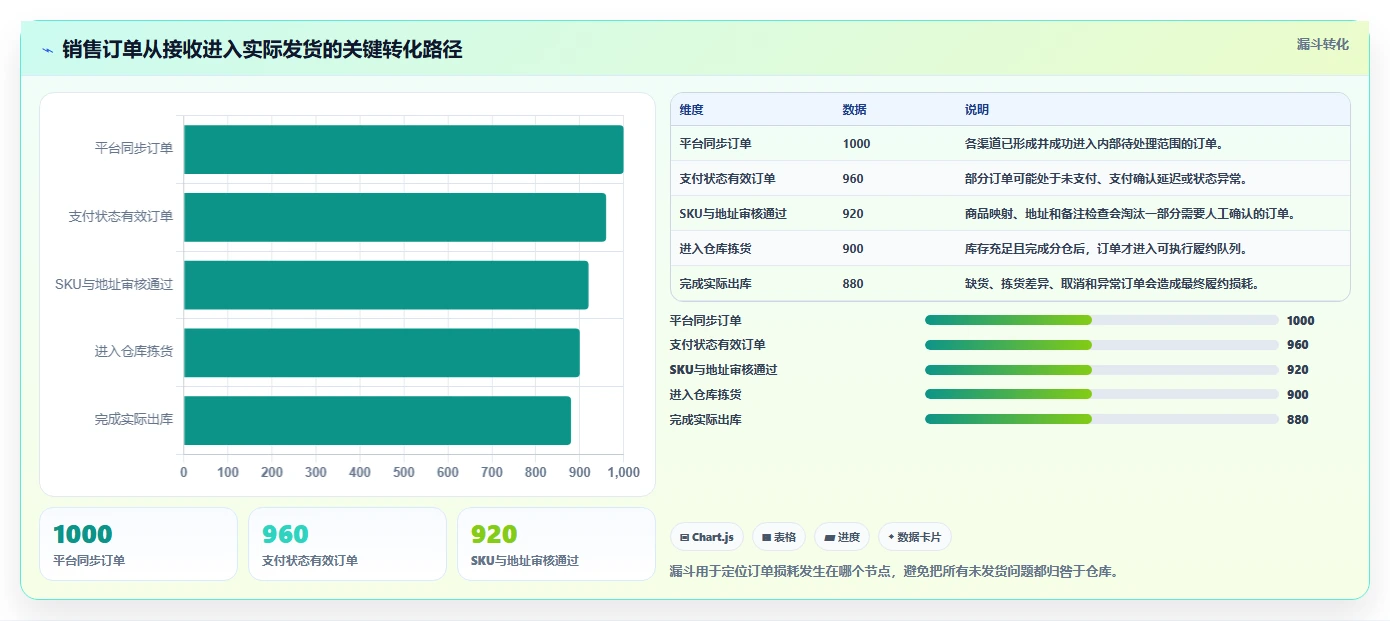Click the 进度 tag chip
The height and width of the screenshot is (621, 1390).
[842, 537]
